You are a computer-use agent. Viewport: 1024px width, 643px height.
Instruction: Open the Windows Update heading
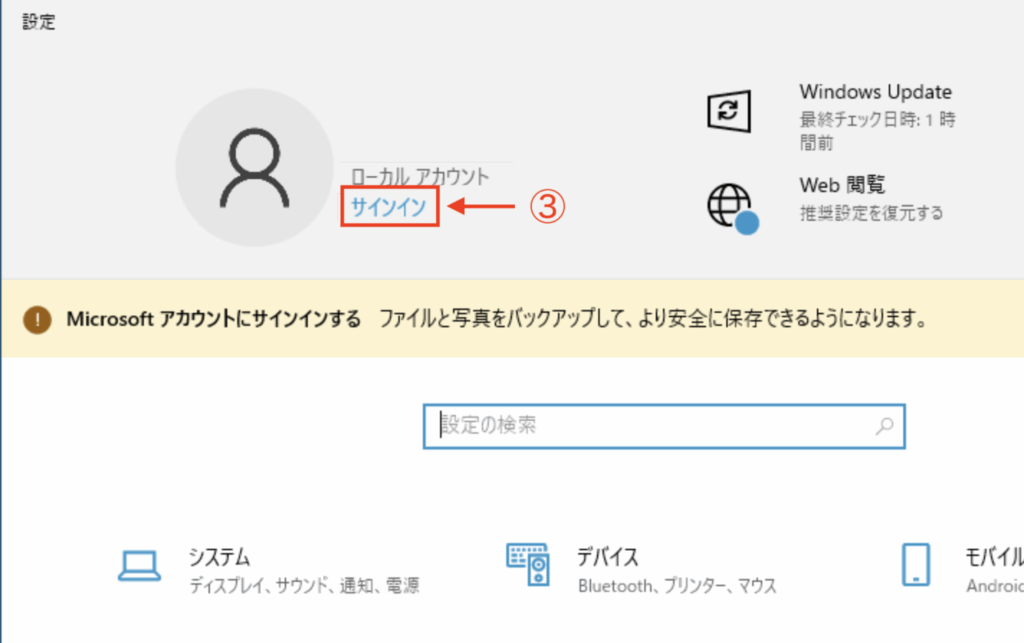point(875,92)
